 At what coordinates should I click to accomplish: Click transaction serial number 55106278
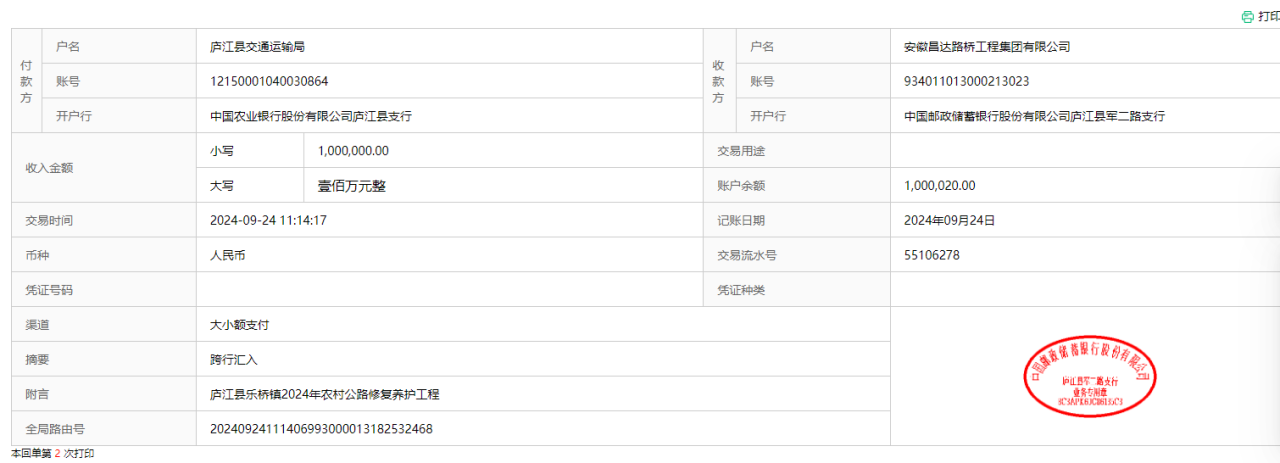931,255
